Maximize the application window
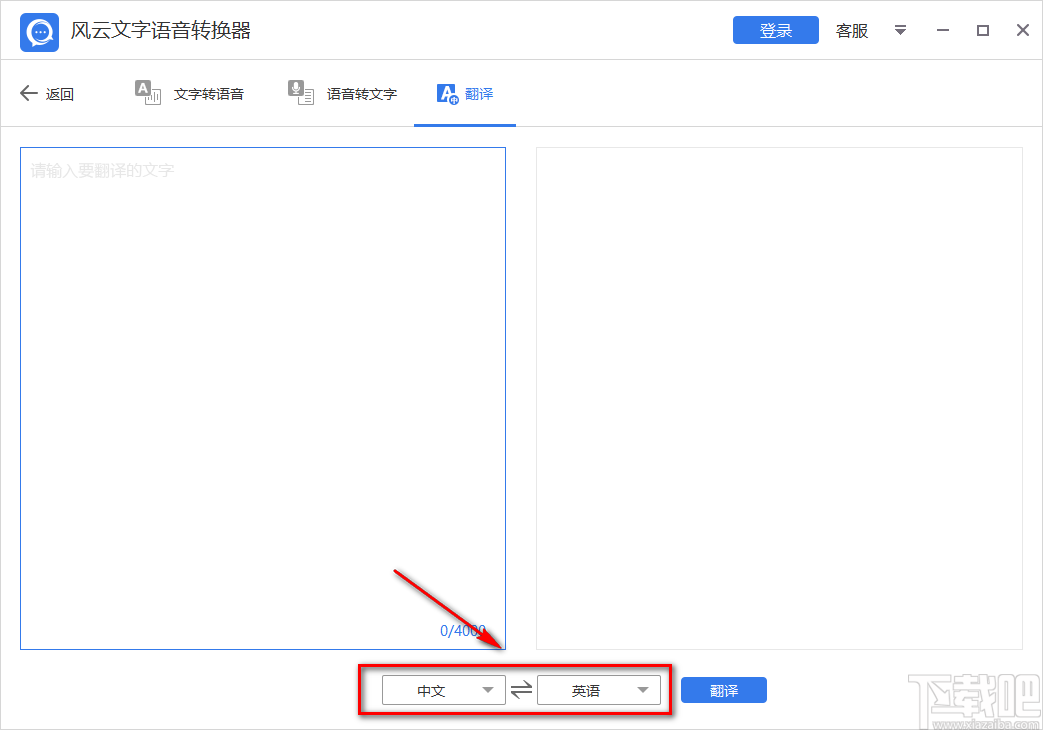1043x730 pixels. click(x=982, y=31)
